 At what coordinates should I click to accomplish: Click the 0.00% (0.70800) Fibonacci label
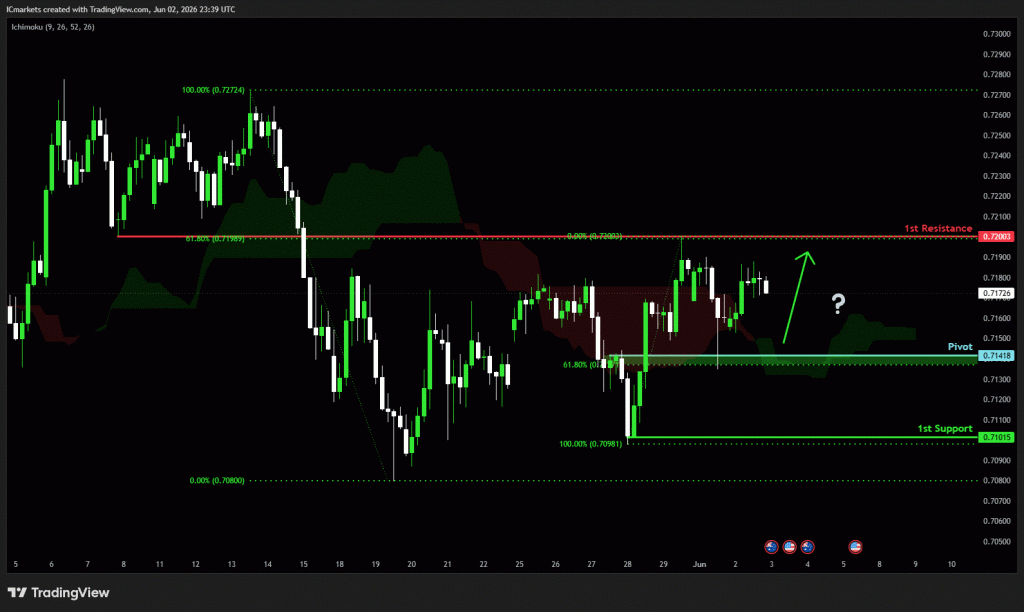(x=217, y=481)
